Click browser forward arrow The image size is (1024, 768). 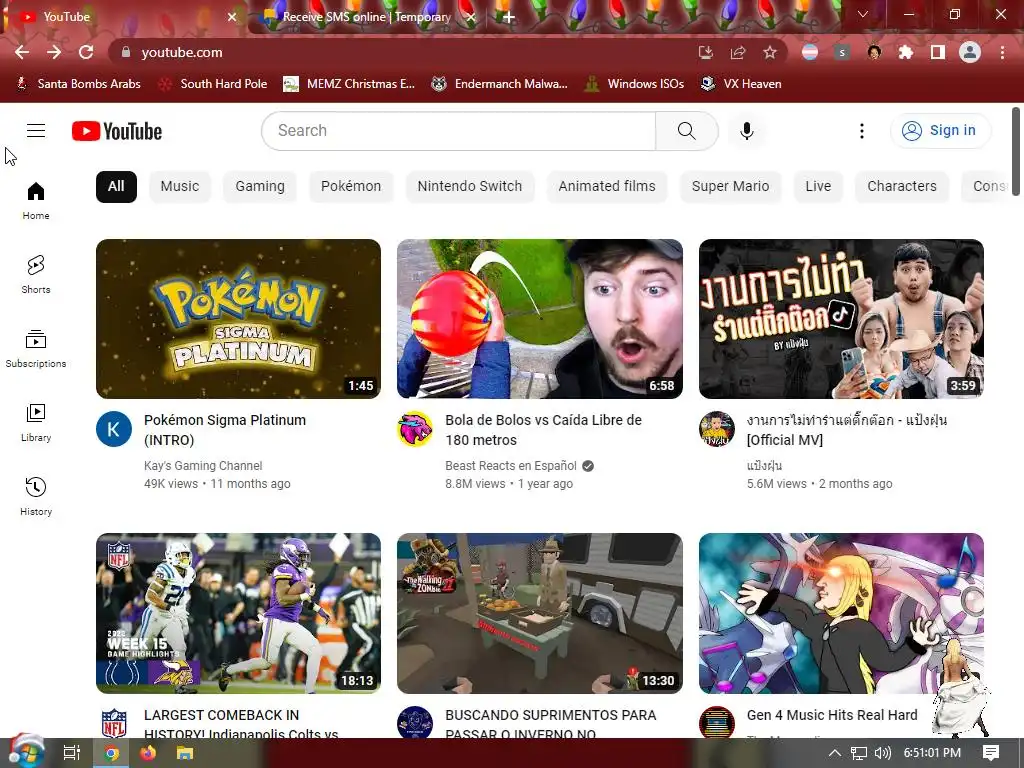[x=54, y=52]
